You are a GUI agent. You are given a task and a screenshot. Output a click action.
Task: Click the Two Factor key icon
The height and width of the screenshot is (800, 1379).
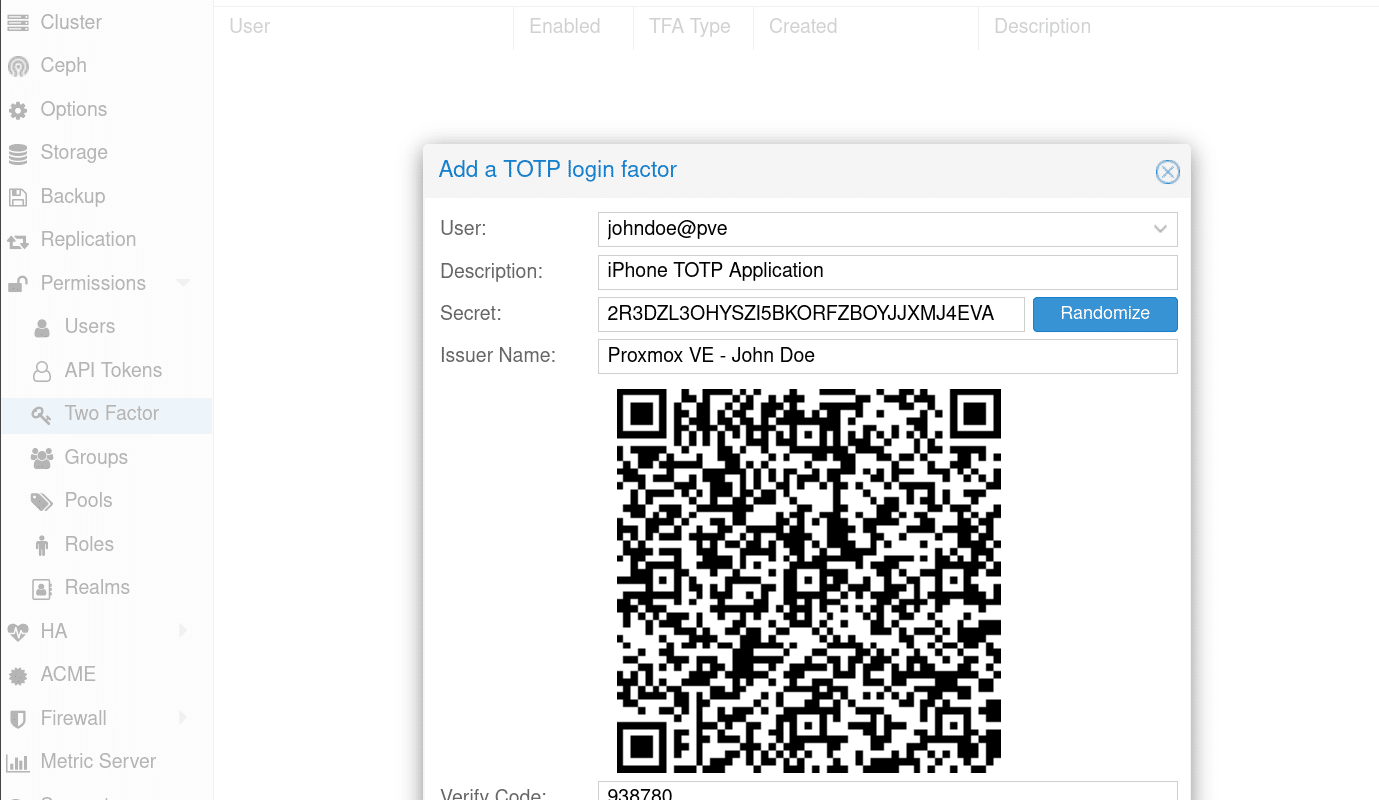(x=42, y=414)
